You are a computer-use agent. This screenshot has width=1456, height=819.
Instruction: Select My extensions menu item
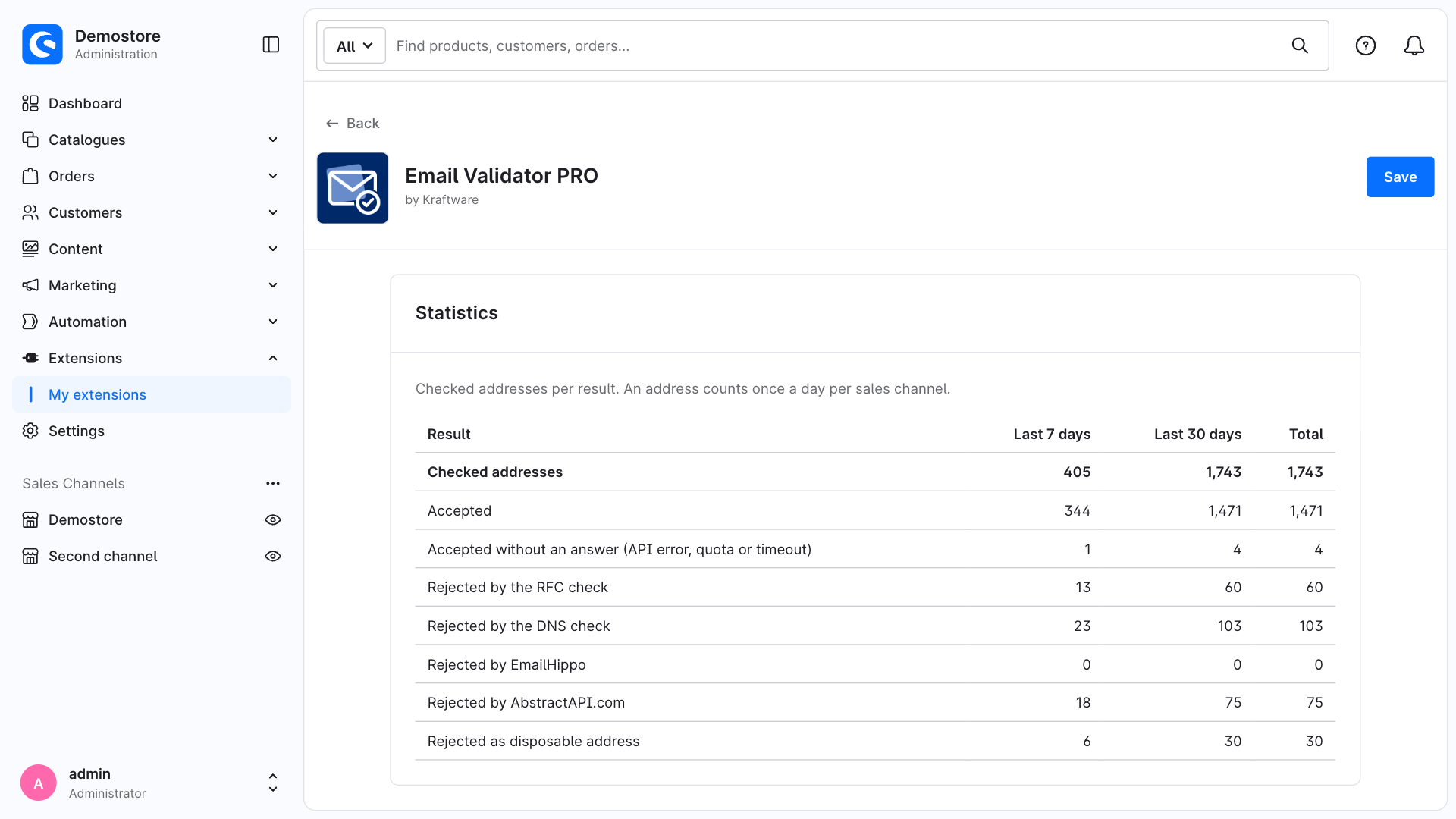[x=152, y=394]
